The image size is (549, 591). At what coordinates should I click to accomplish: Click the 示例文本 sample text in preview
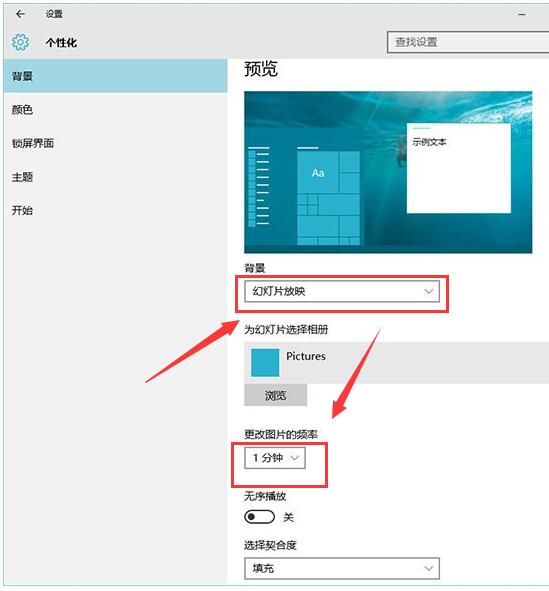pos(429,142)
